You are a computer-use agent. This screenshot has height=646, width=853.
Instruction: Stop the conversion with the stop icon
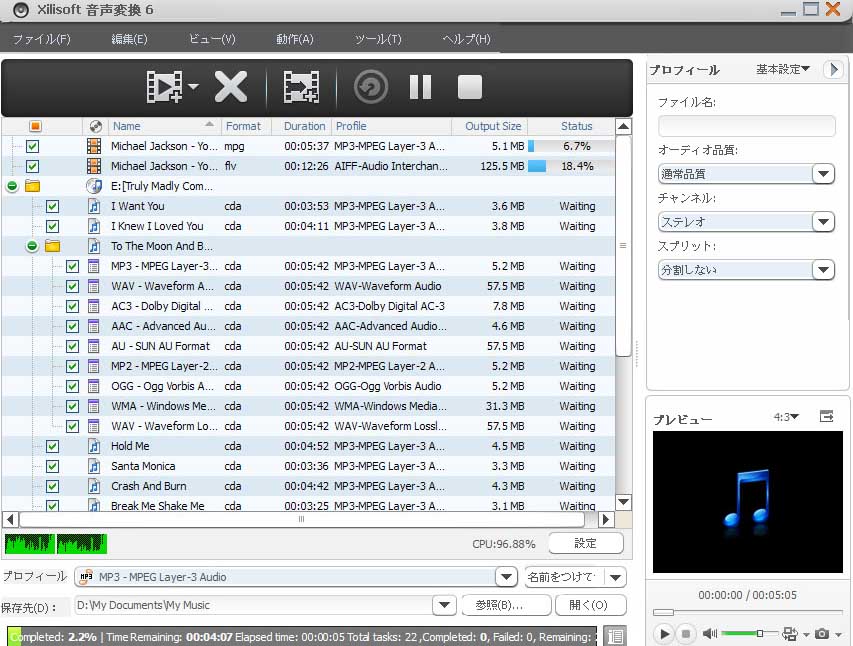point(470,87)
